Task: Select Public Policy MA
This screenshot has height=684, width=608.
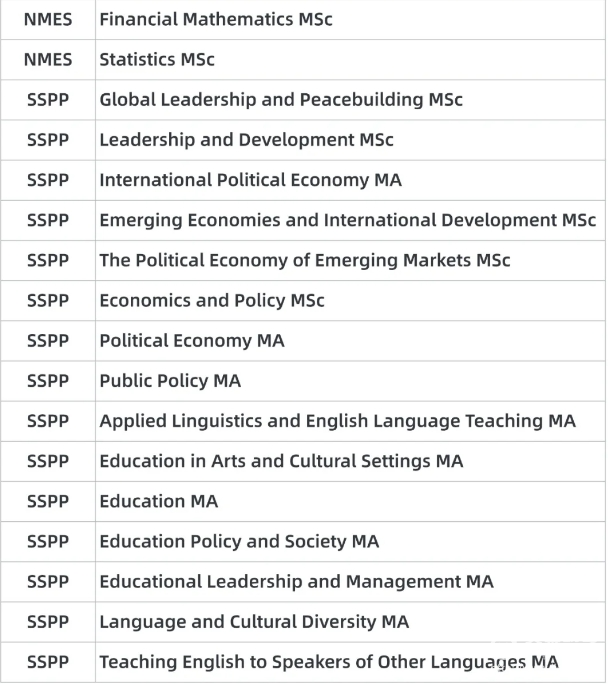Action: [x=170, y=381]
